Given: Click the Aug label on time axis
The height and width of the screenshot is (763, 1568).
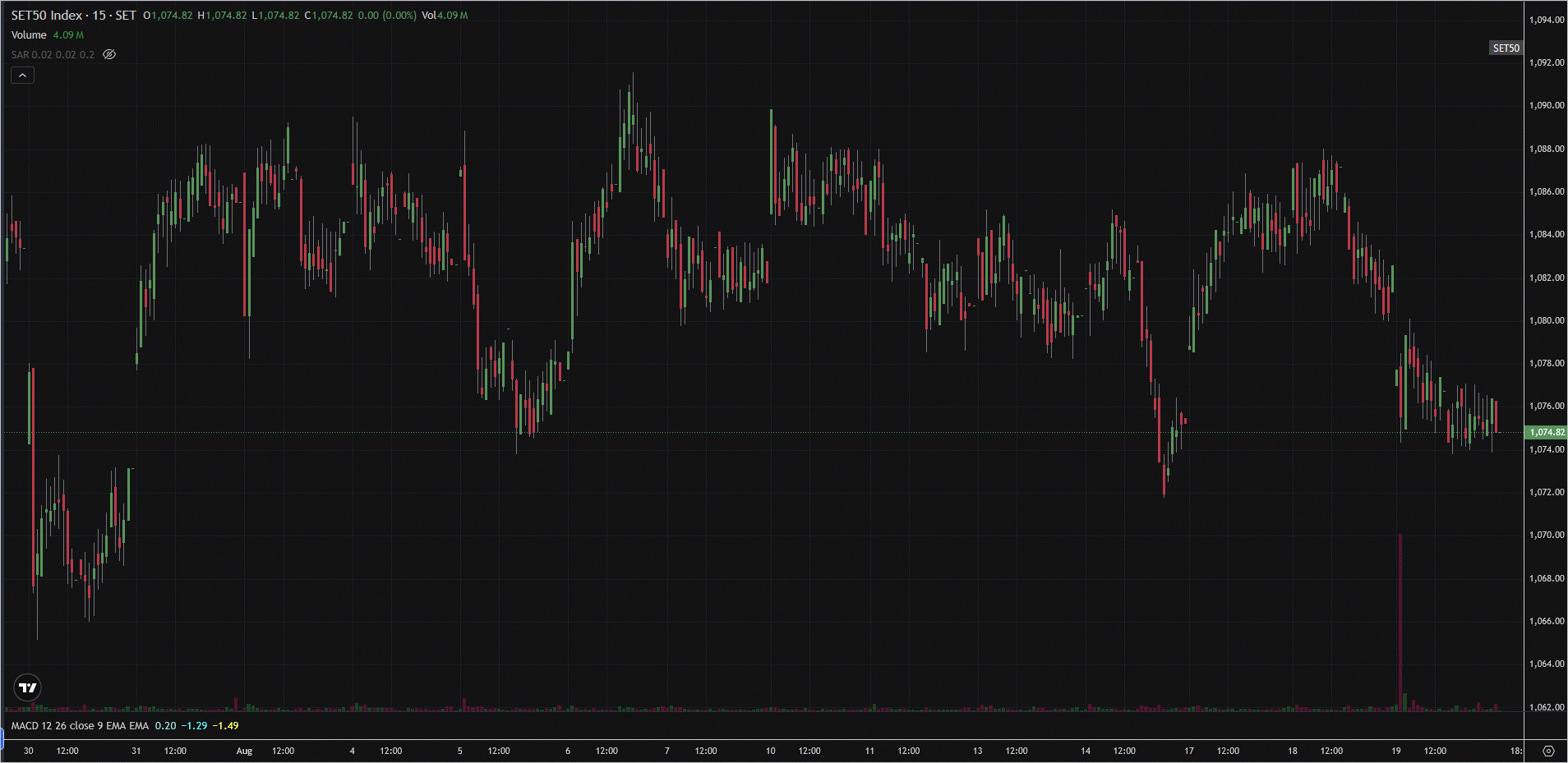Looking at the screenshot, I should (244, 751).
